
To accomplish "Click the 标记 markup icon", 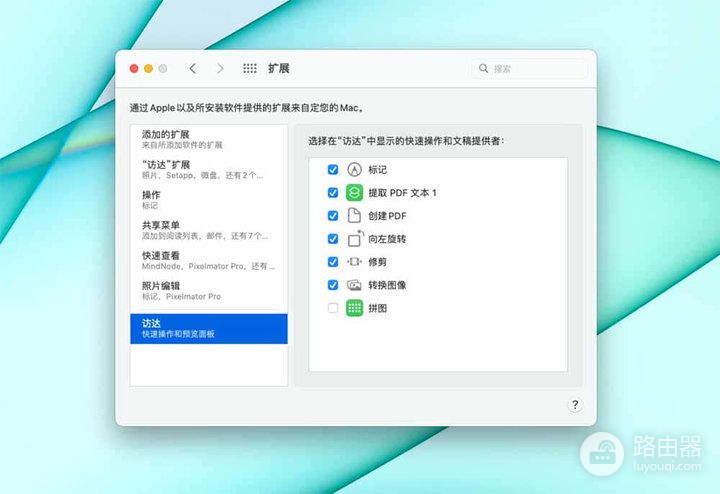I will (354, 169).
